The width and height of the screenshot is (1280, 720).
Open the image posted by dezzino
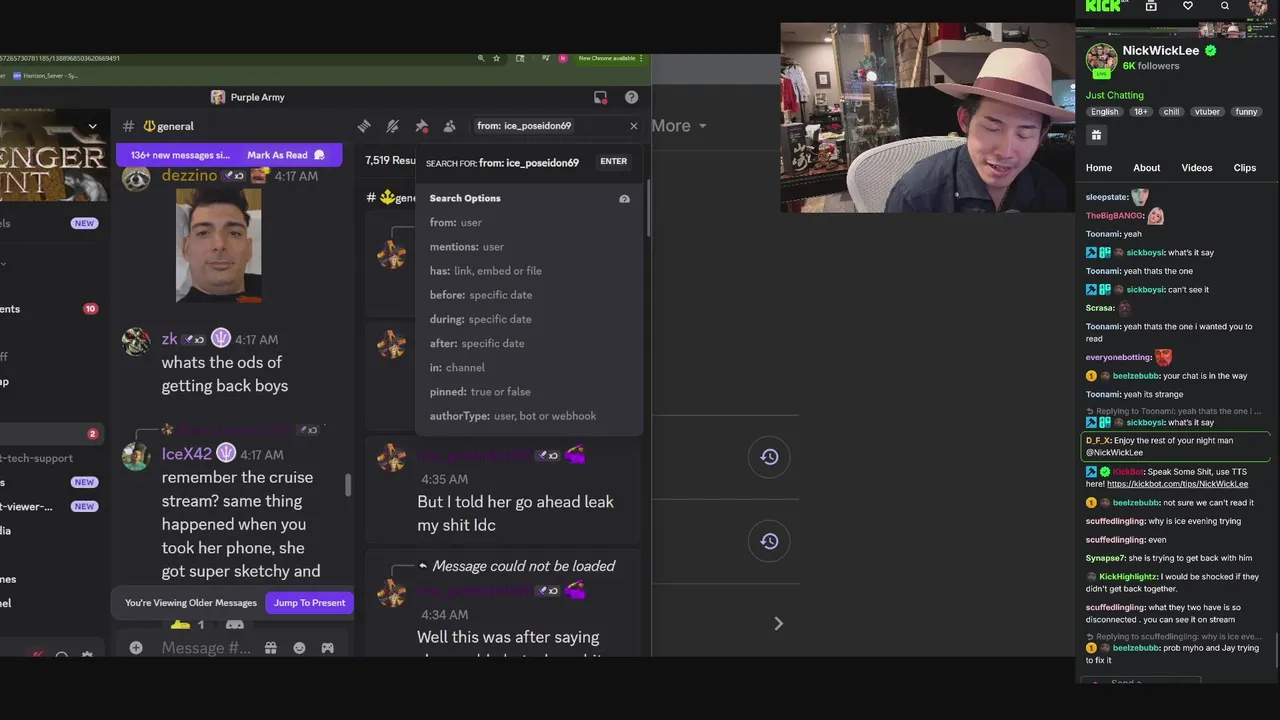218,245
